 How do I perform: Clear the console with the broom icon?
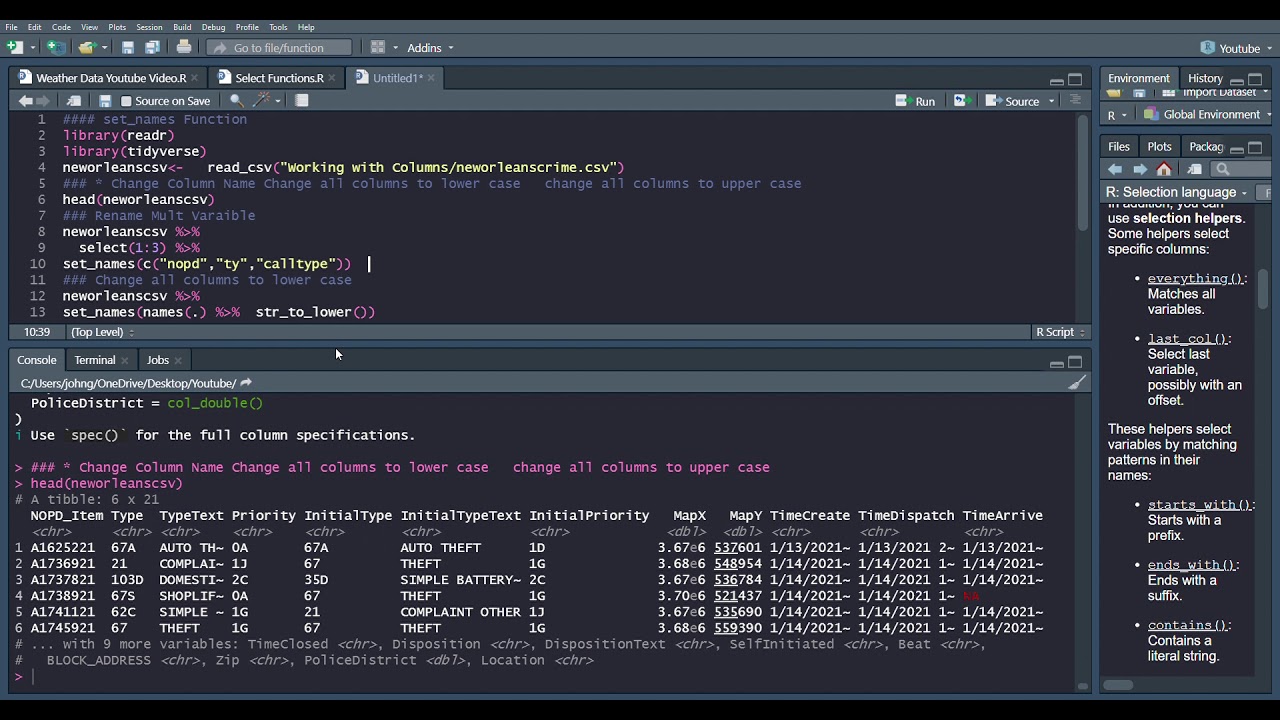coord(1077,383)
